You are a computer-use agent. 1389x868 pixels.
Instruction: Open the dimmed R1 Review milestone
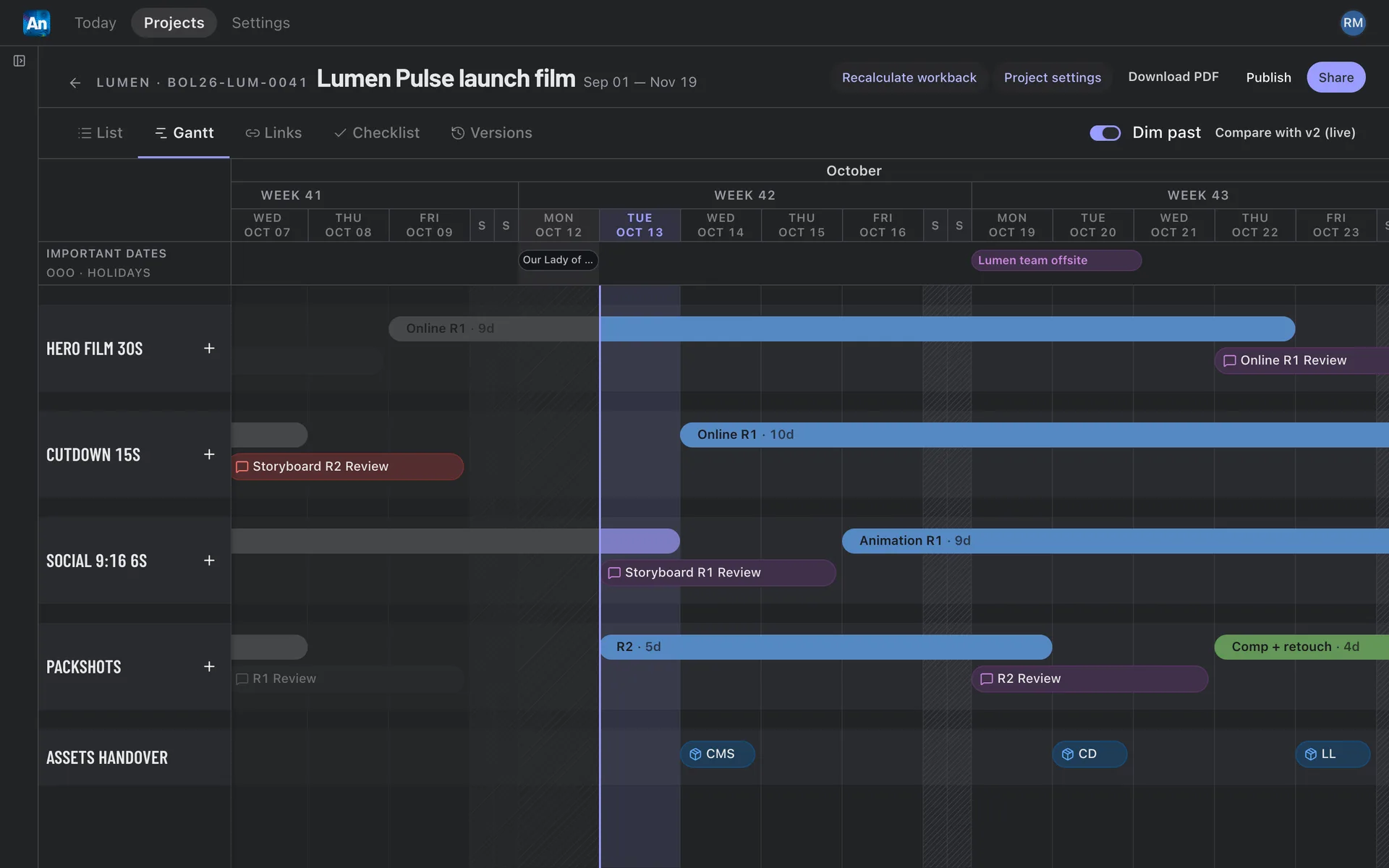(x=347, y=678)
